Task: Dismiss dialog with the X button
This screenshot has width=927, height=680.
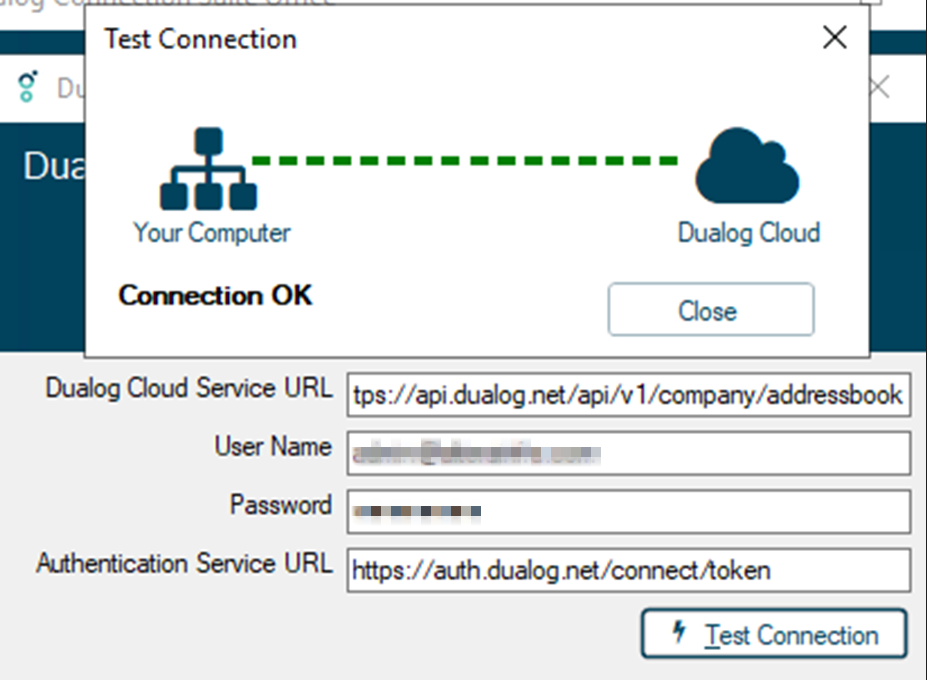Action: click(x=835, y=38)
